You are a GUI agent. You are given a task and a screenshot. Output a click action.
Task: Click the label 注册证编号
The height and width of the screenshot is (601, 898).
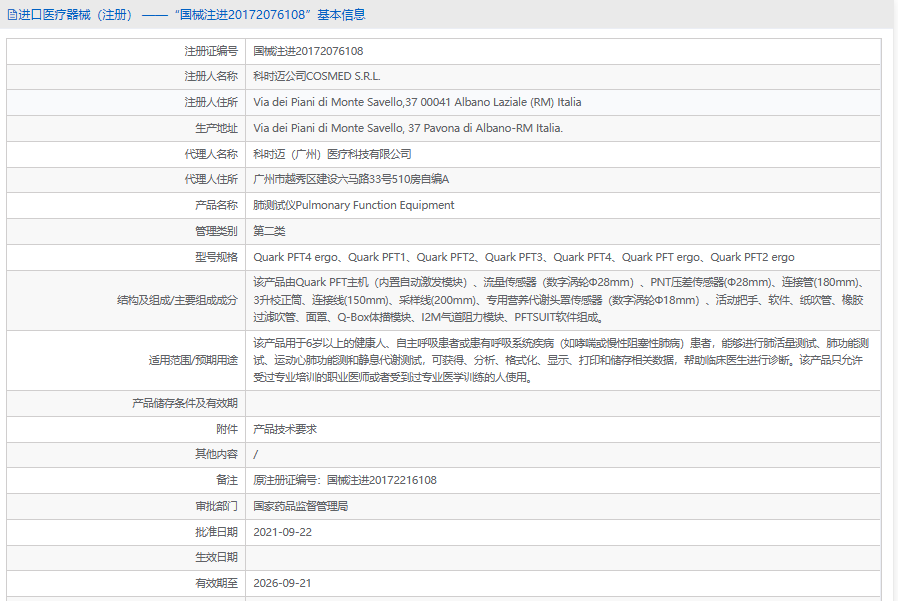tap(211, 51)
